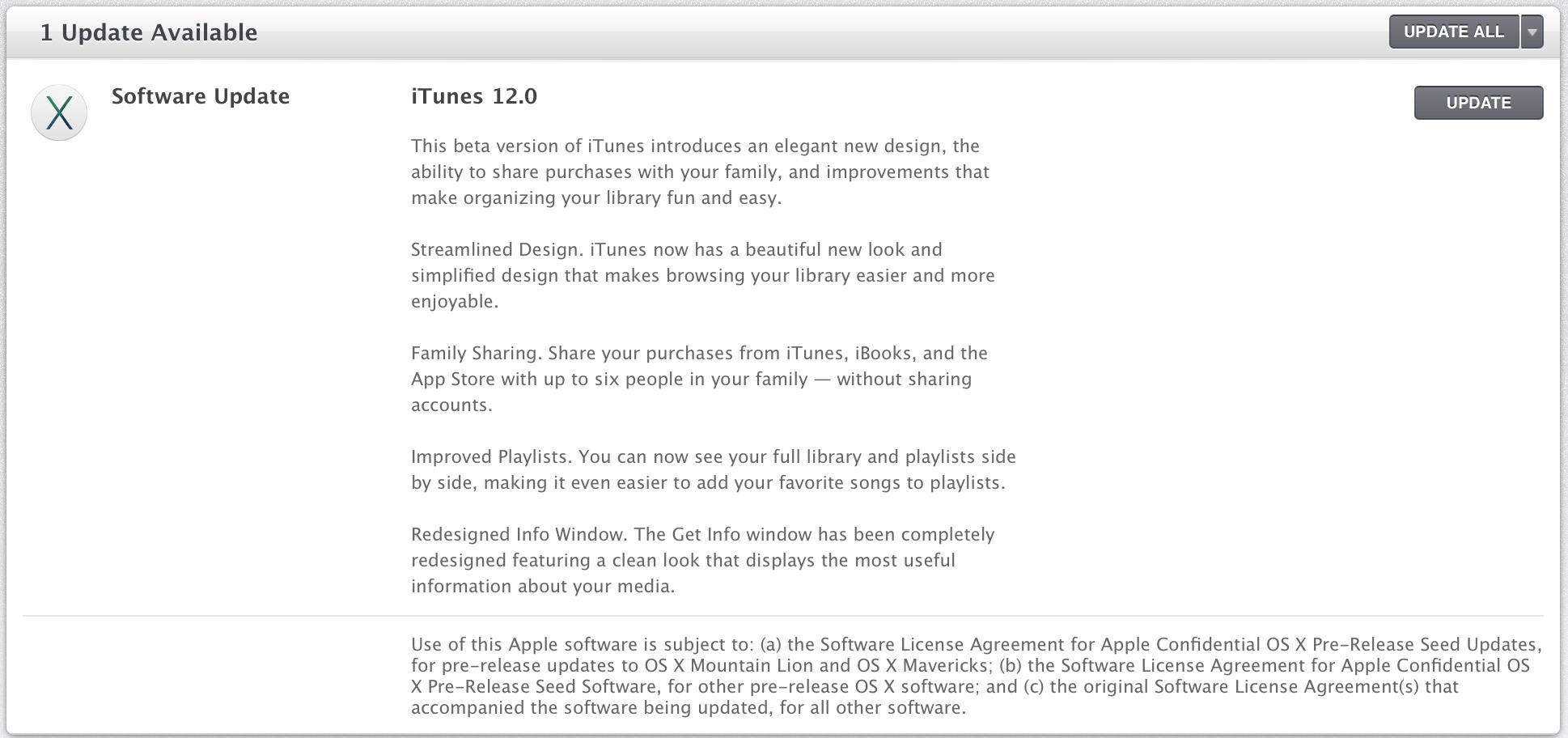Viewport: 1568px width, 738px height.
Task: Click the Software License Agreement notice text
Action: [x=977, y=676]
